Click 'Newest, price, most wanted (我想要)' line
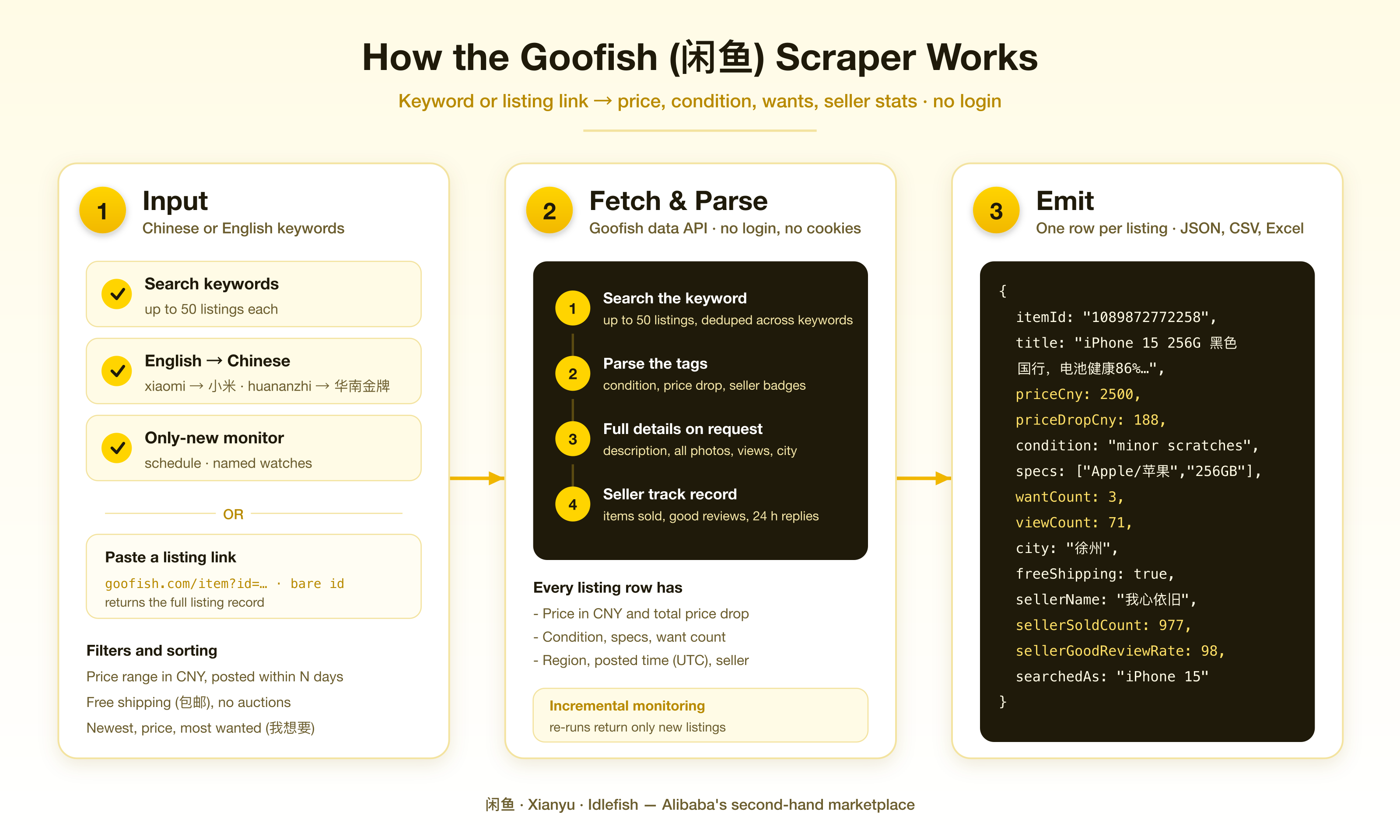This screenshot has width=1400, height=840. click(x=200, y=728)
